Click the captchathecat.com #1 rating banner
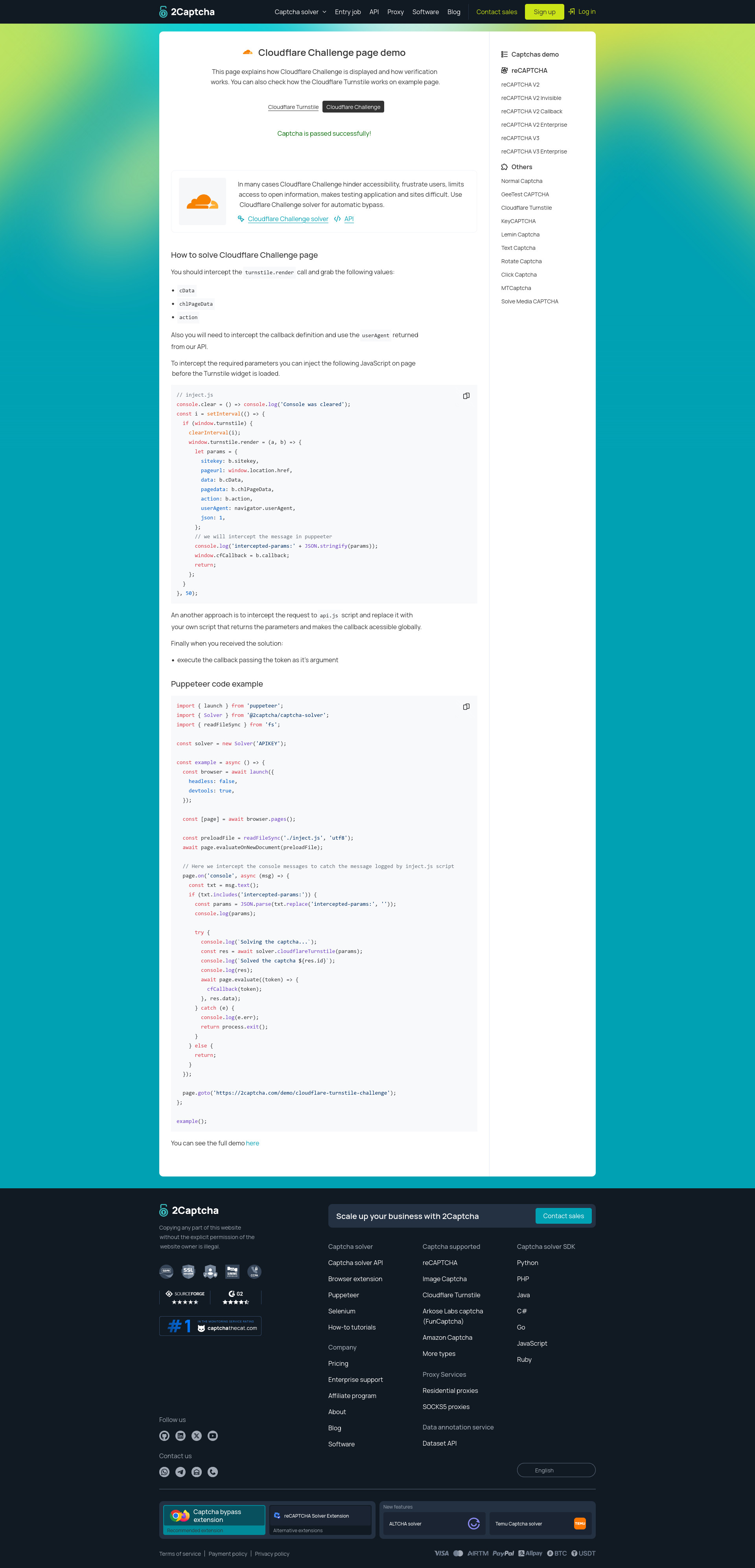This screenshot has width=755, height=1568. pyautogui.click(x=210, y=1326)
